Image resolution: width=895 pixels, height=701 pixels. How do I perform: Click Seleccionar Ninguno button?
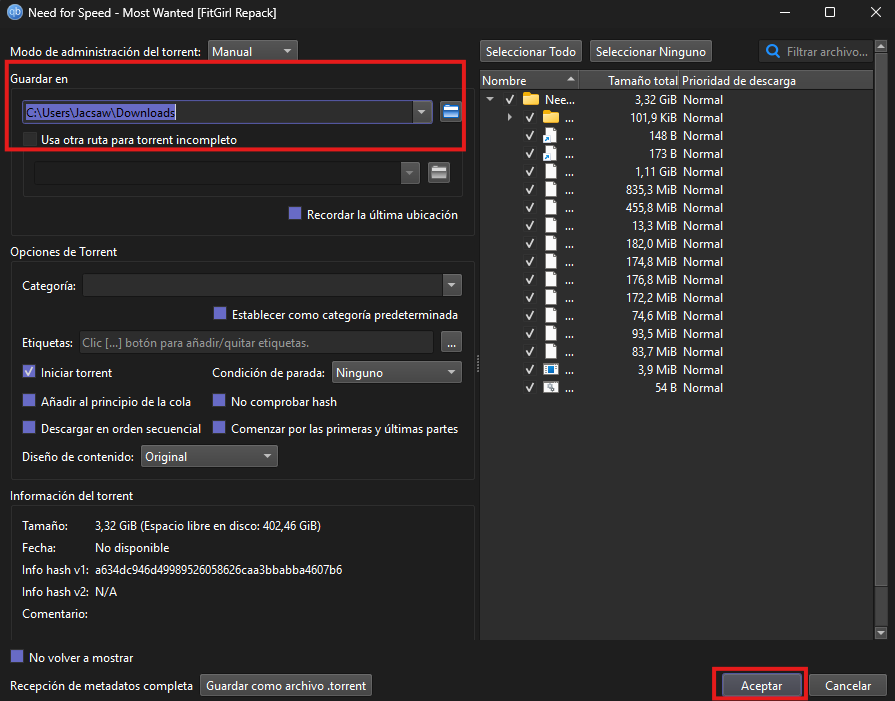click(651, 51)
